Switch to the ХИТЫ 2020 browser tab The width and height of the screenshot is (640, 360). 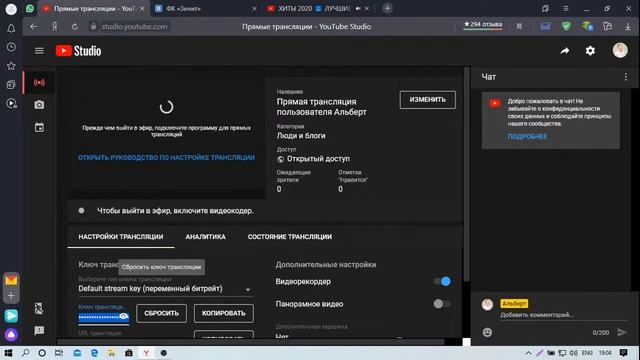317,8
